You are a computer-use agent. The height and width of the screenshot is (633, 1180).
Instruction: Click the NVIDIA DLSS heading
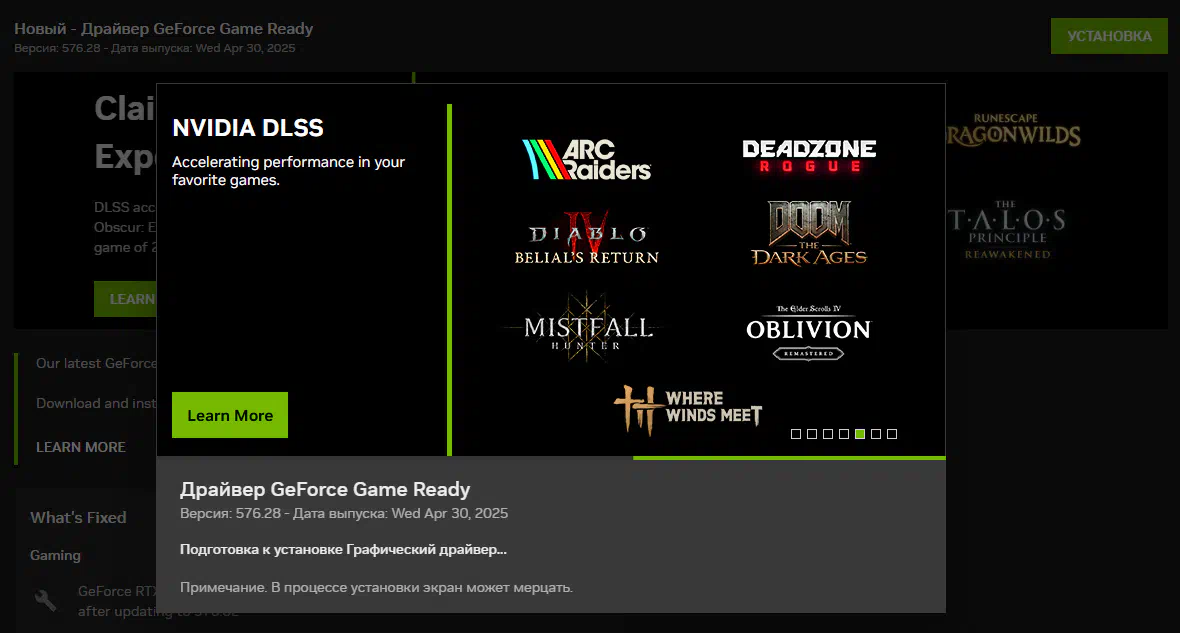(x=248, y=128)
